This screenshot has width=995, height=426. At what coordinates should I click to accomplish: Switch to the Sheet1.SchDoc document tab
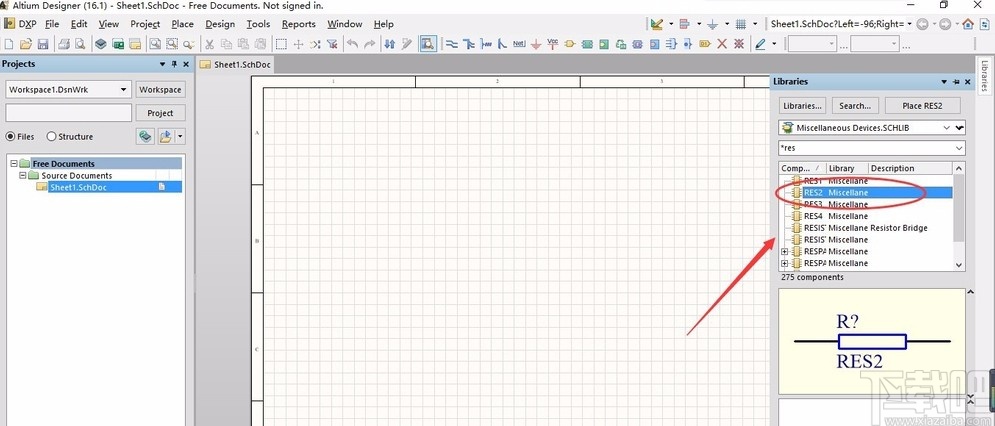tap(235, 65)
